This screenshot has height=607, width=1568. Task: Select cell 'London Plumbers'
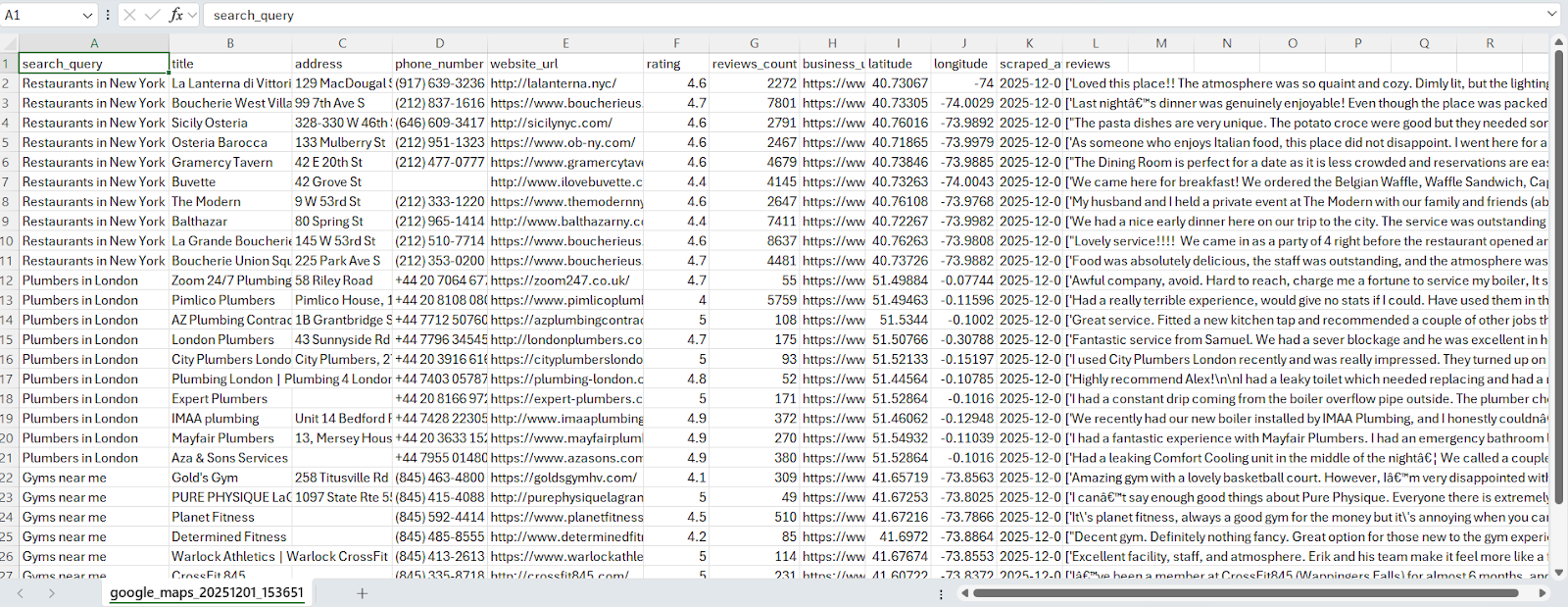pyautogui.click(x=230, y=339)
